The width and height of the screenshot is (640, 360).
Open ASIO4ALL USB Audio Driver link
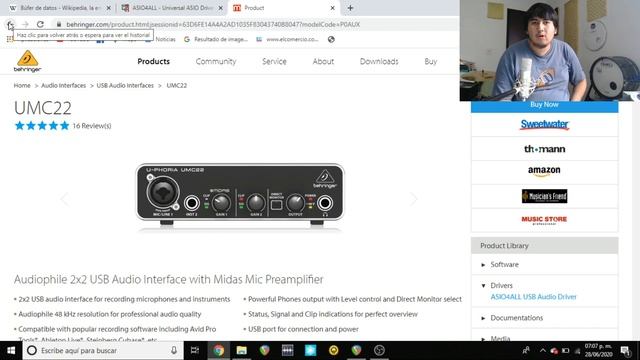(533, 297)
